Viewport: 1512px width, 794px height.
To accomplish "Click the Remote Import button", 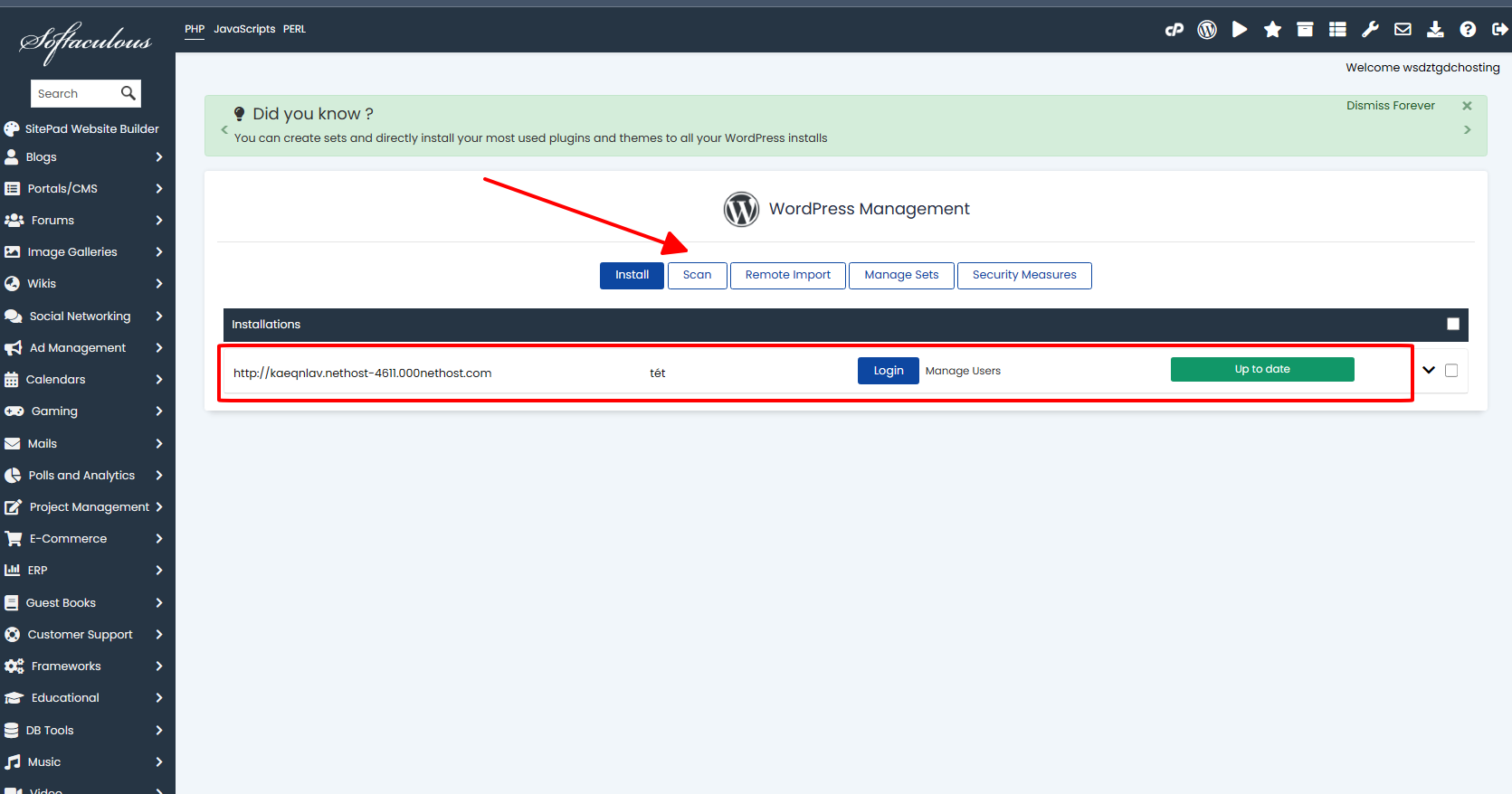I will click(x=788, y=275).
